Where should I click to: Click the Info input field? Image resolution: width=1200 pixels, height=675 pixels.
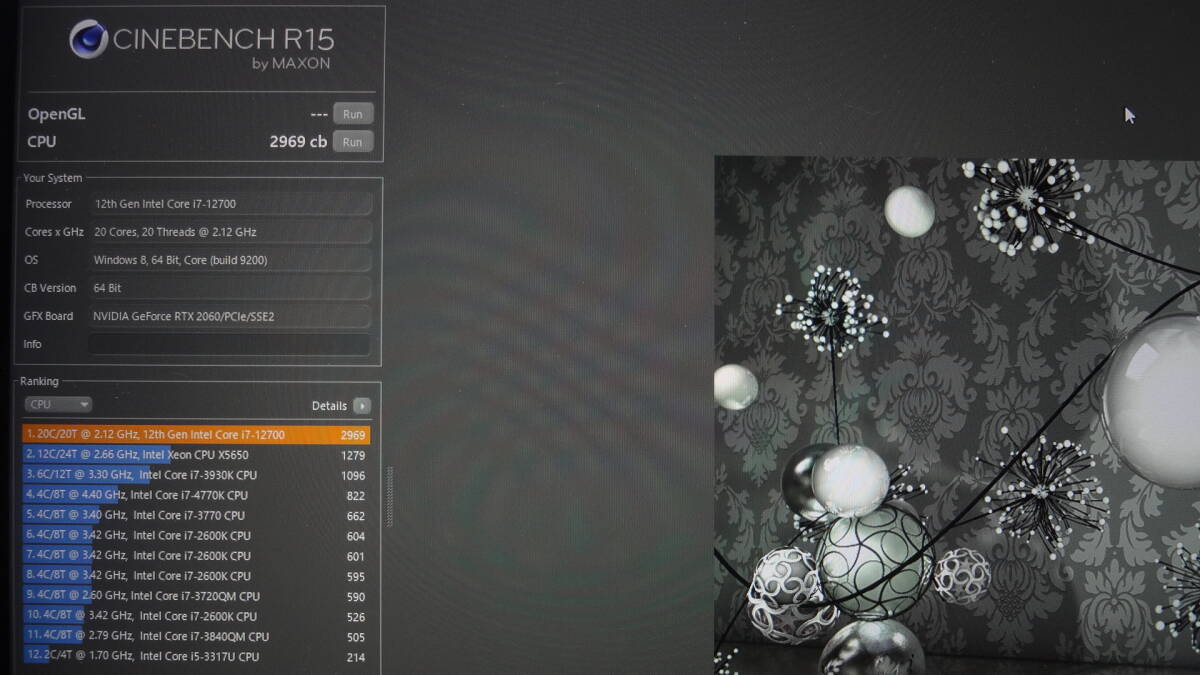click(229, 344)
